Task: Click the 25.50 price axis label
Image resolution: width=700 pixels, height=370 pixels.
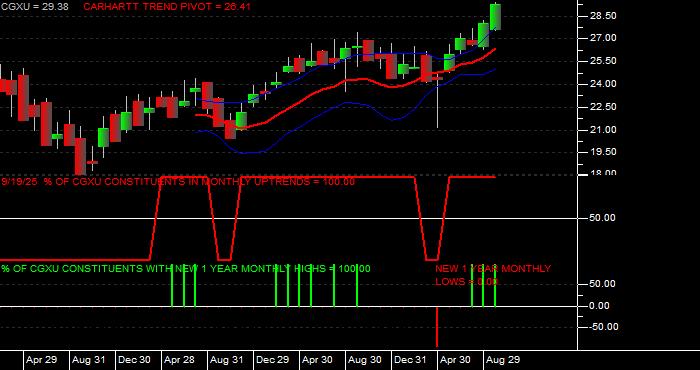Action: click(x=604, y=61)
